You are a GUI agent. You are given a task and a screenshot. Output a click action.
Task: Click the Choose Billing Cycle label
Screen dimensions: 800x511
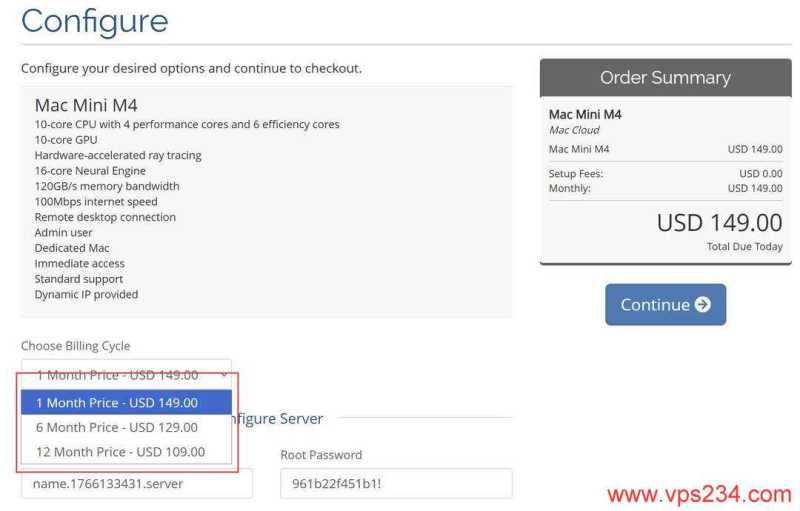[x=76, y=346]
